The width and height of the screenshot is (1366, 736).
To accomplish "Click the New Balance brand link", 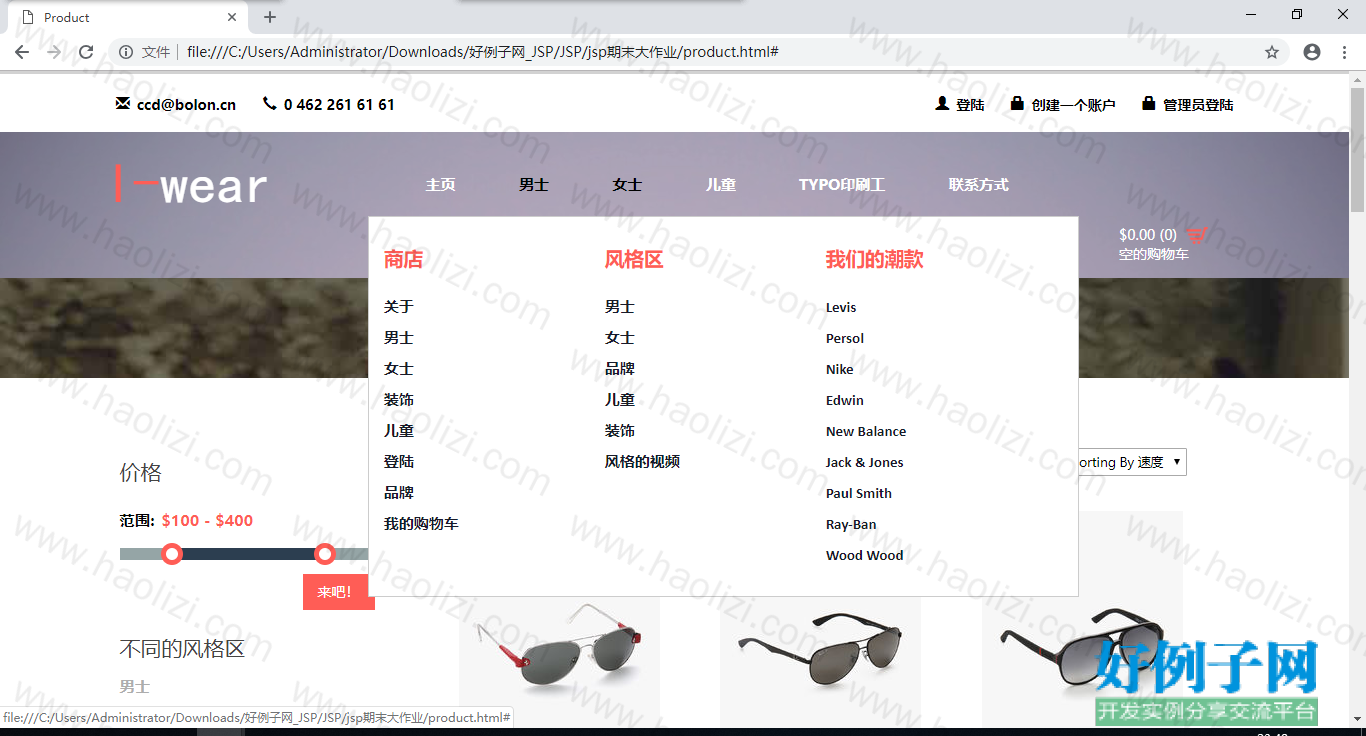I will [866, 431].
